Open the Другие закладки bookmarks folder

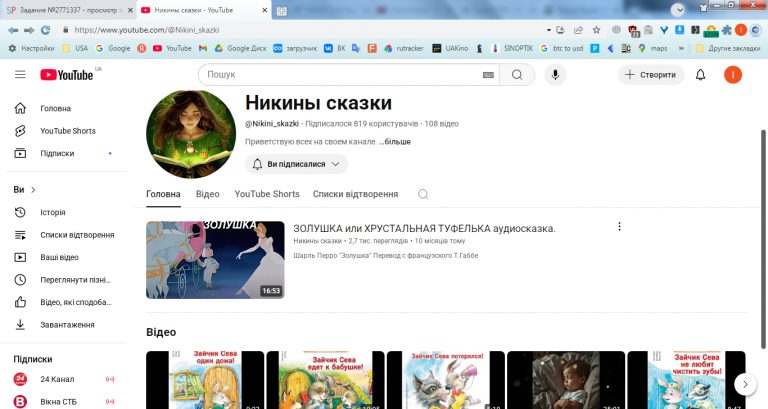(728, 48)
